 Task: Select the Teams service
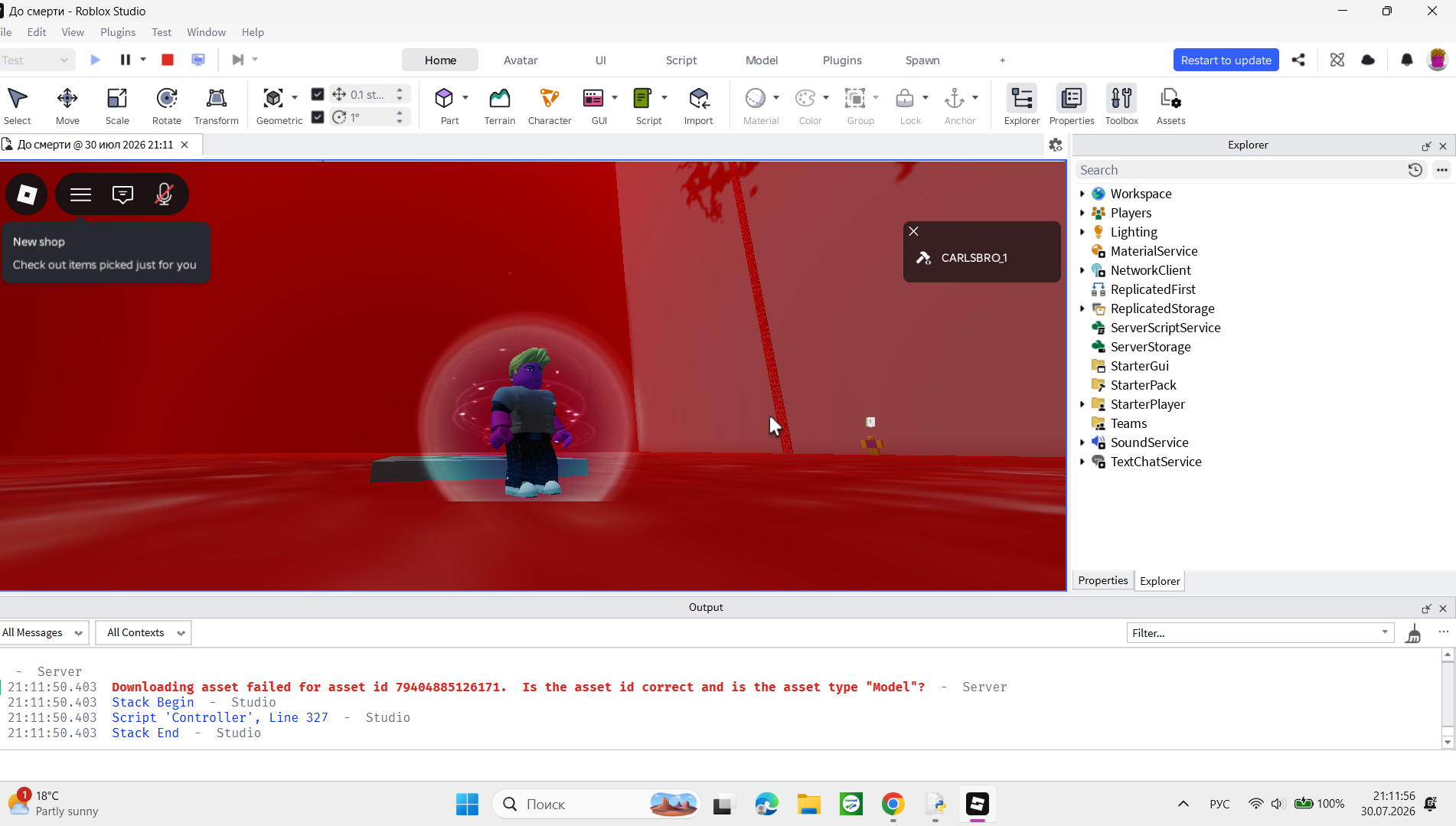(x=1128, y=423)
